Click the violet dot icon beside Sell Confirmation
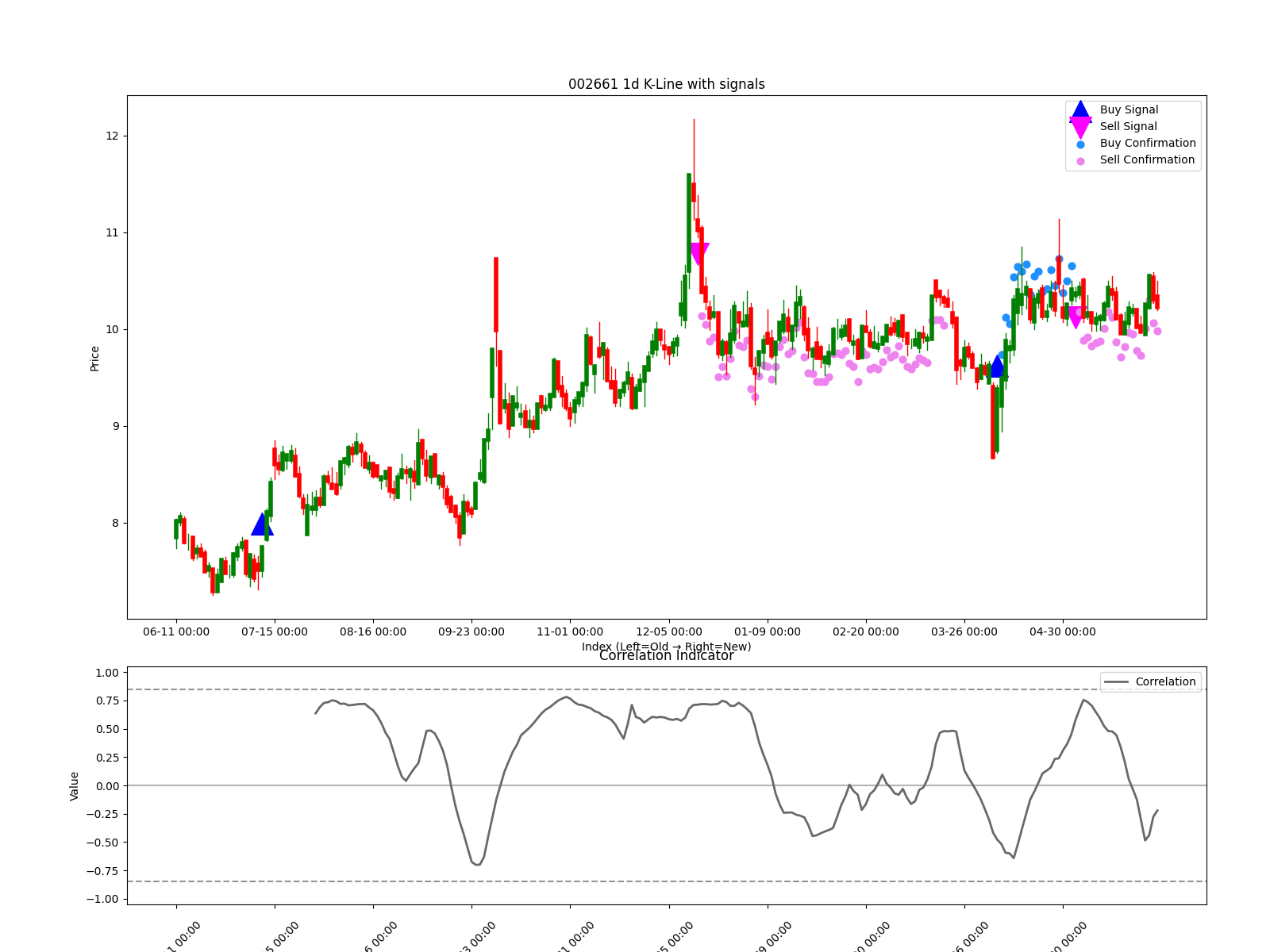This screenshot has height=952, width=1270. [1080, 161]
